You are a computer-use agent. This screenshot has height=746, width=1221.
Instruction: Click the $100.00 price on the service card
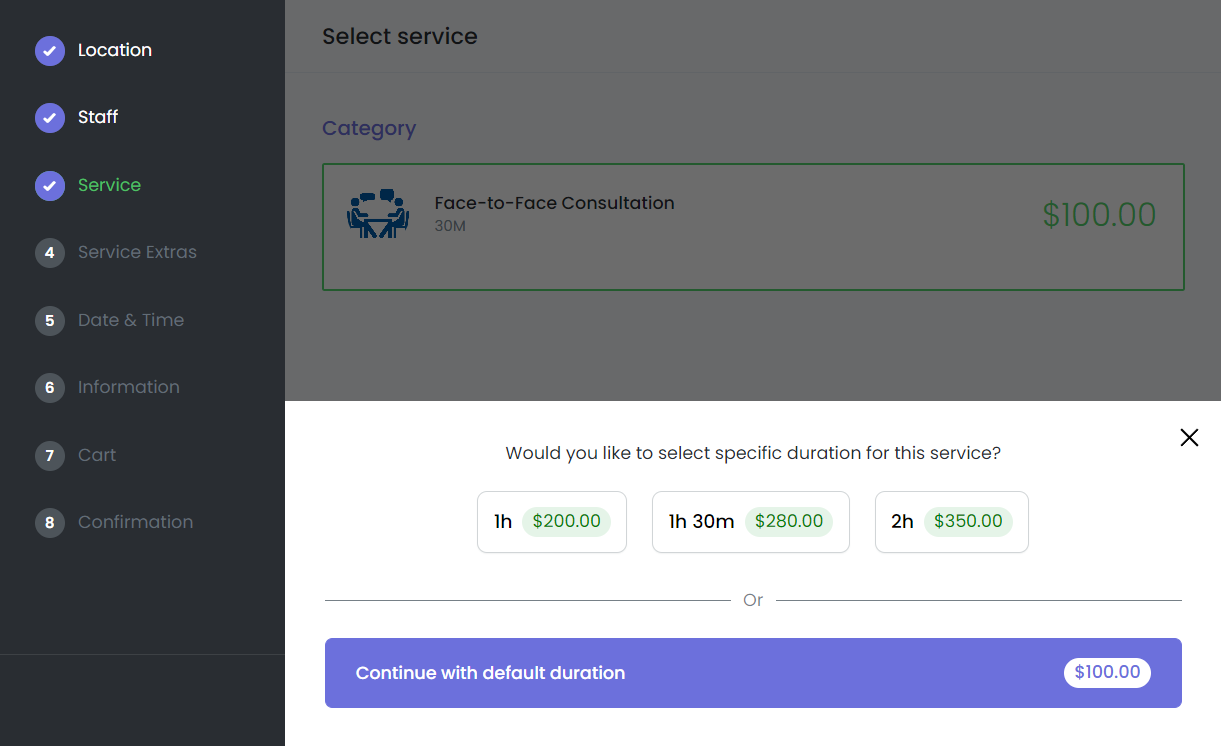coord(1099,214)
